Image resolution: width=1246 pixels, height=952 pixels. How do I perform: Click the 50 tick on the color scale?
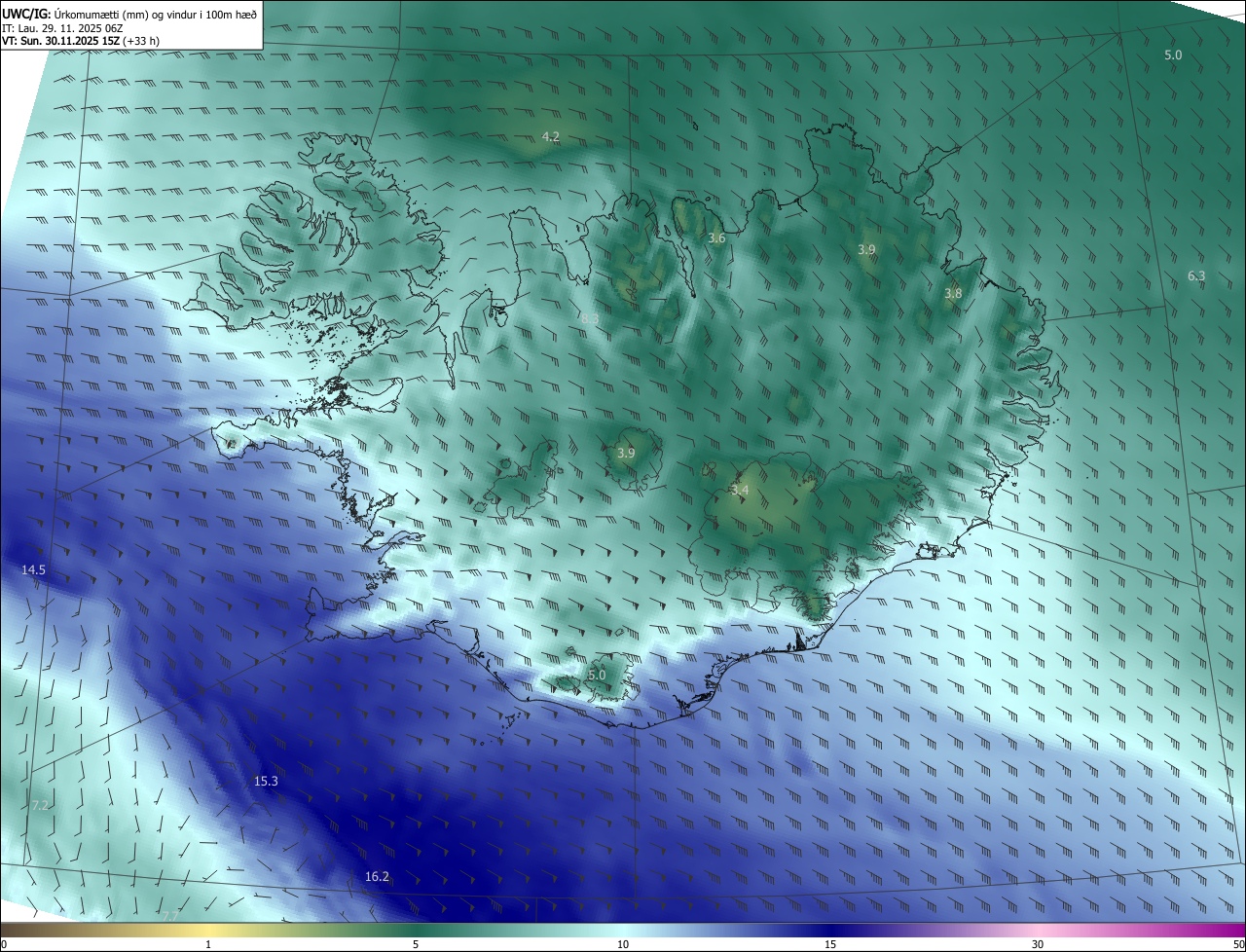(1238, 944)
